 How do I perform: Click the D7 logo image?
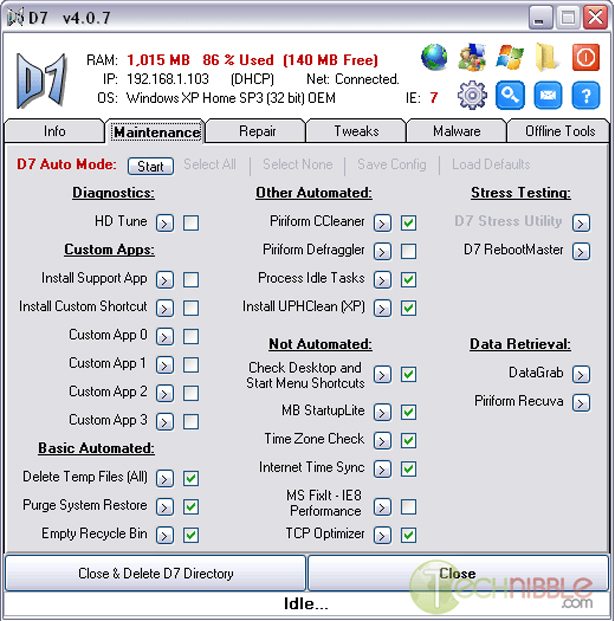[43, 79]
